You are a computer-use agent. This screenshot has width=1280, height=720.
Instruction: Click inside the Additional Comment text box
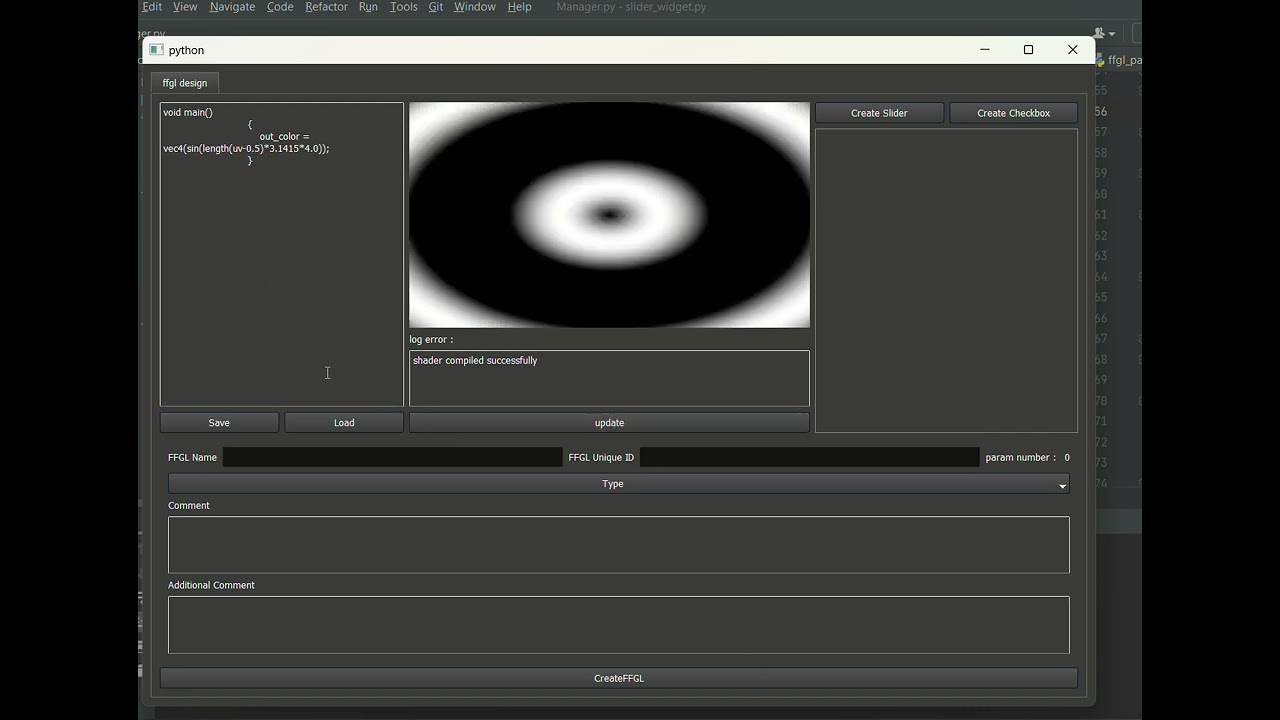click(618, 625)
